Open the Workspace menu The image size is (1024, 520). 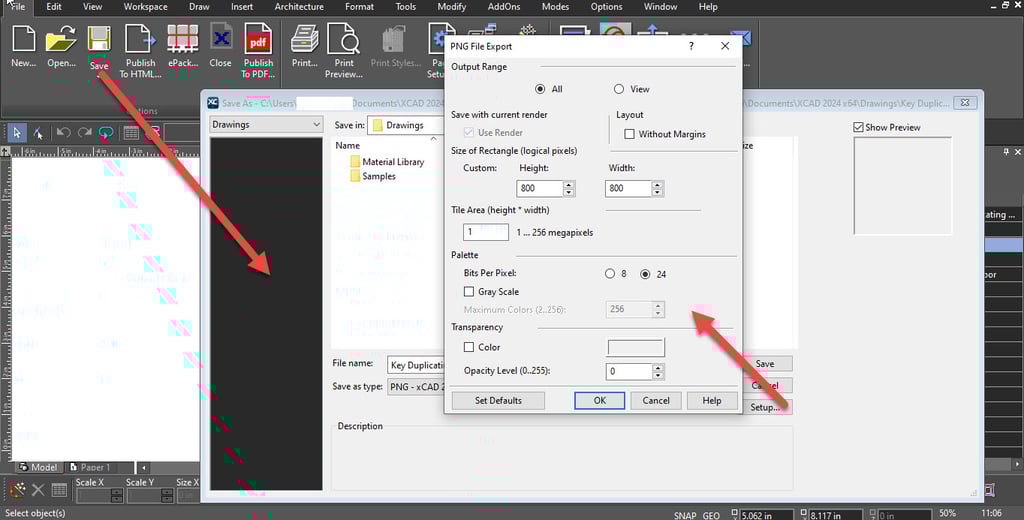point(146,7)
